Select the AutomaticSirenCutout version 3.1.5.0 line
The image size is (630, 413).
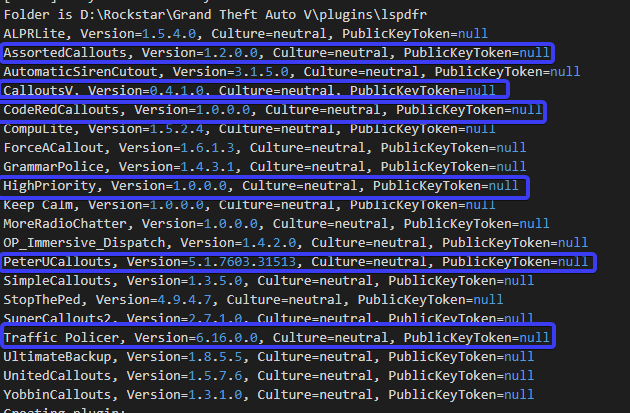point(292,72)
